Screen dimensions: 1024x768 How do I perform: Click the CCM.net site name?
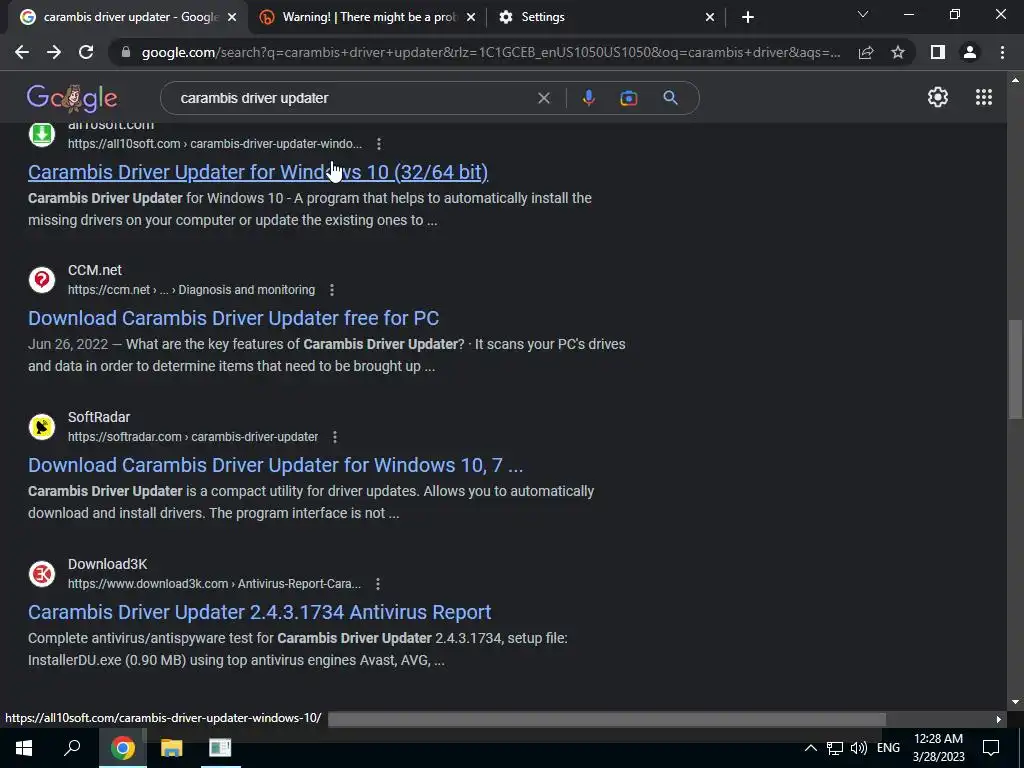95,270
